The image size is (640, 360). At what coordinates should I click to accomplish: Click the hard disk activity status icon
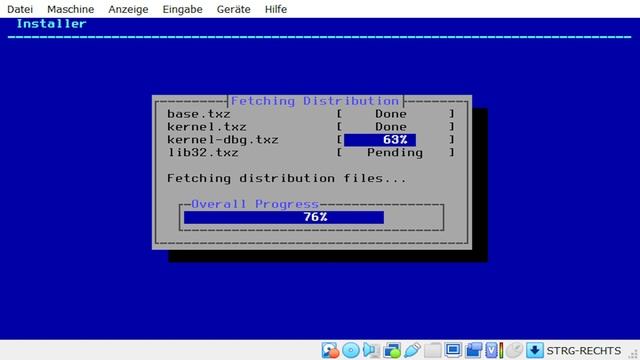(330, 350)
